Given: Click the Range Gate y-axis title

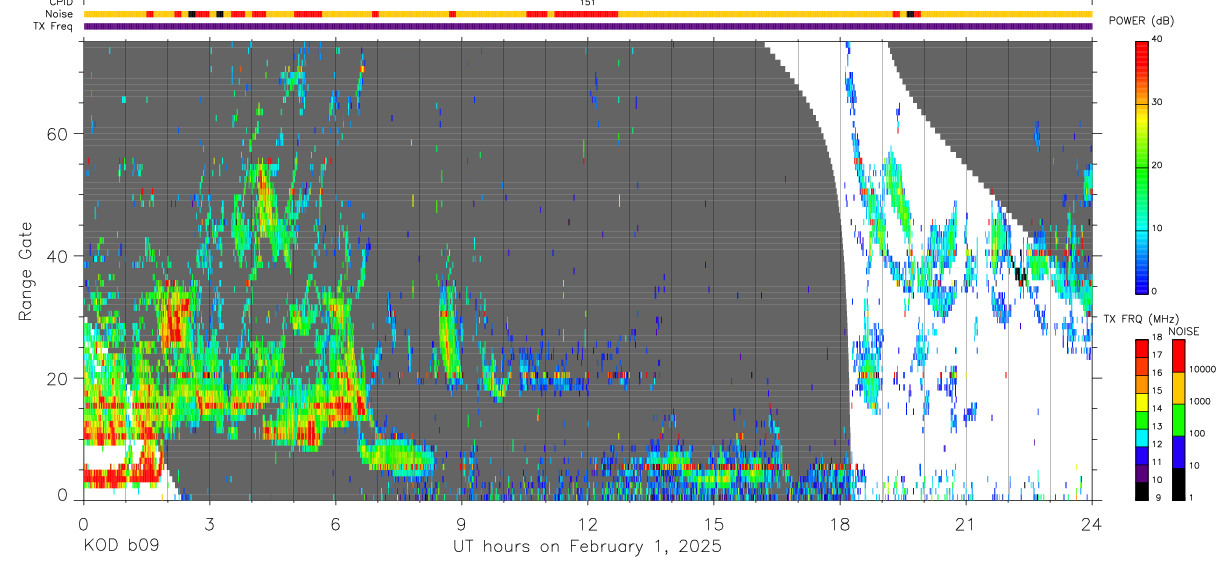Looking at the screenshot, I should tap(27, 271).
